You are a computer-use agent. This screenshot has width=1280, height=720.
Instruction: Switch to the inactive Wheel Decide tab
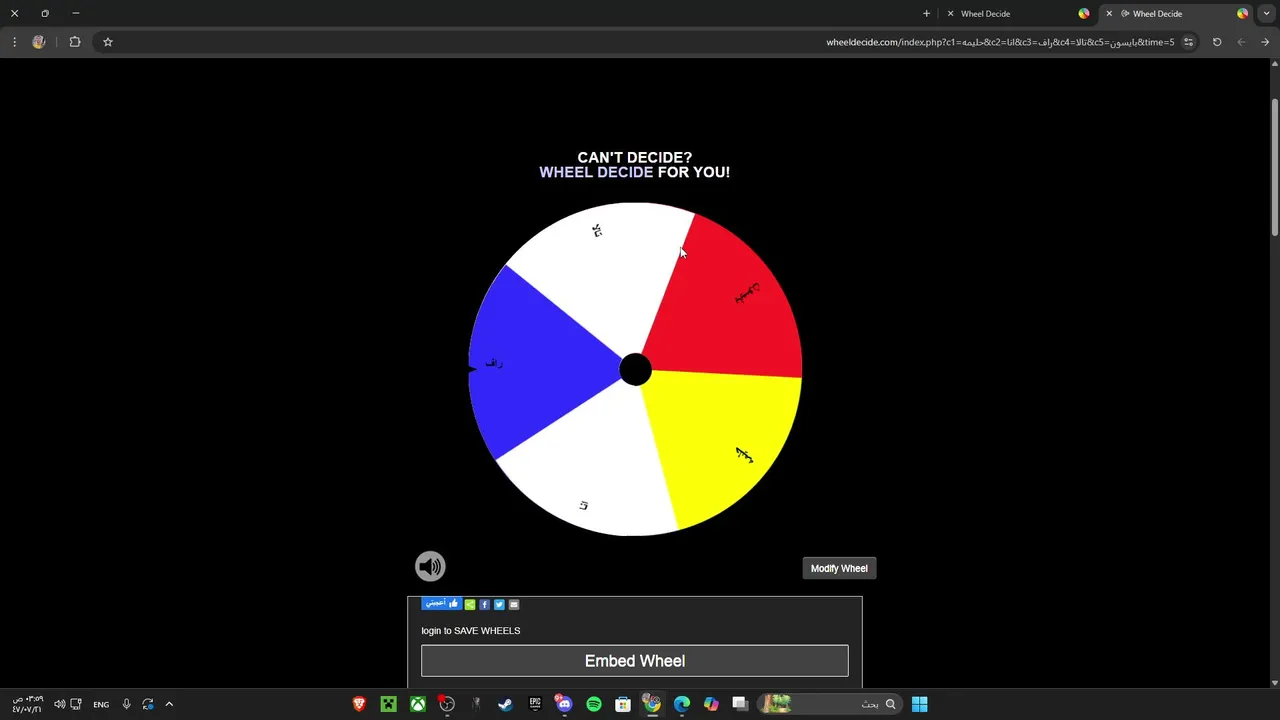coord(1017,14)
